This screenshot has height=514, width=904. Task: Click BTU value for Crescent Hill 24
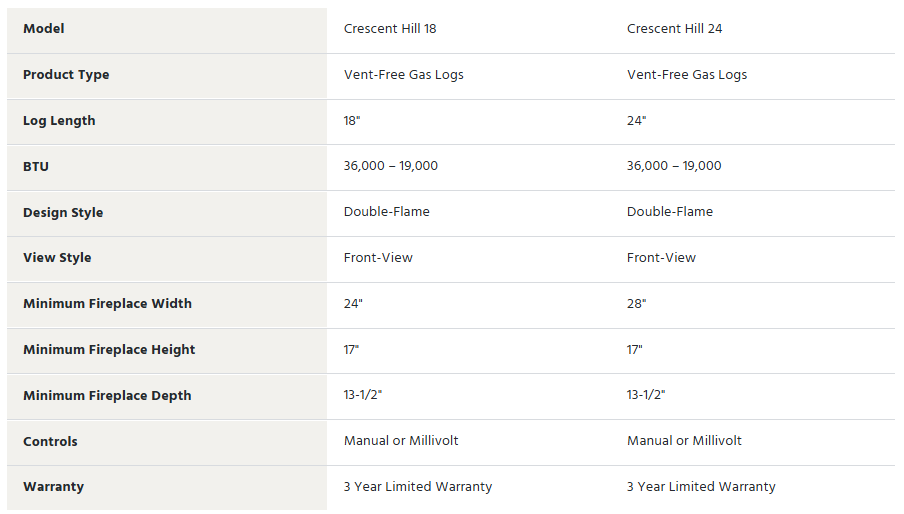(x=674, y=166)
